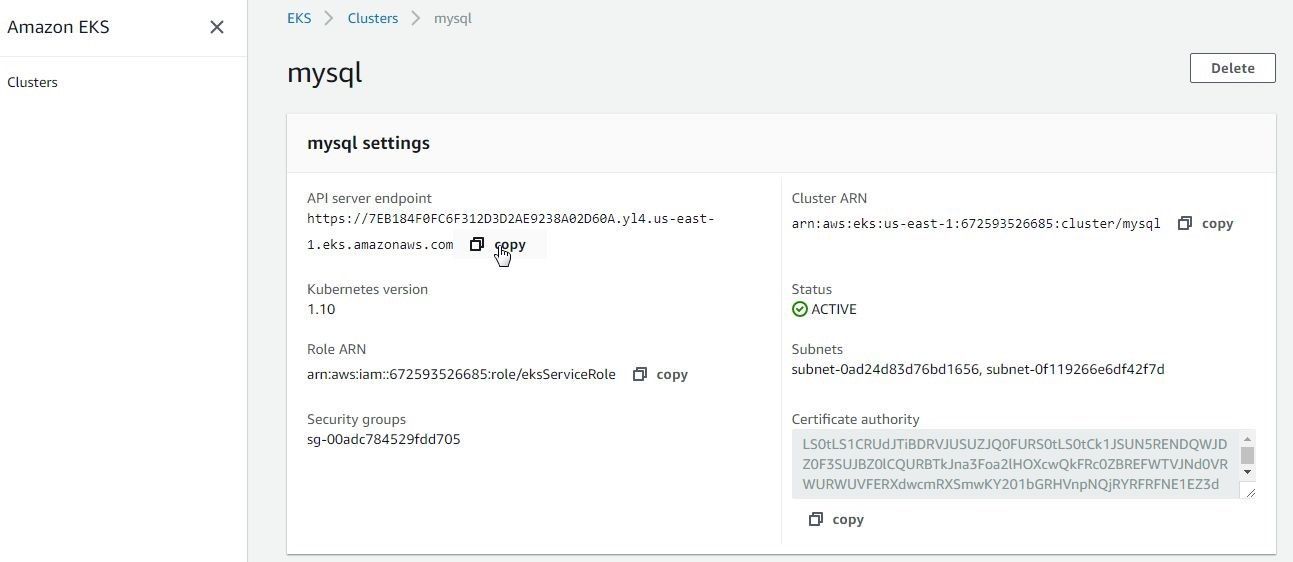Close the Amazon EKS side panel

[x=217, y=27]
